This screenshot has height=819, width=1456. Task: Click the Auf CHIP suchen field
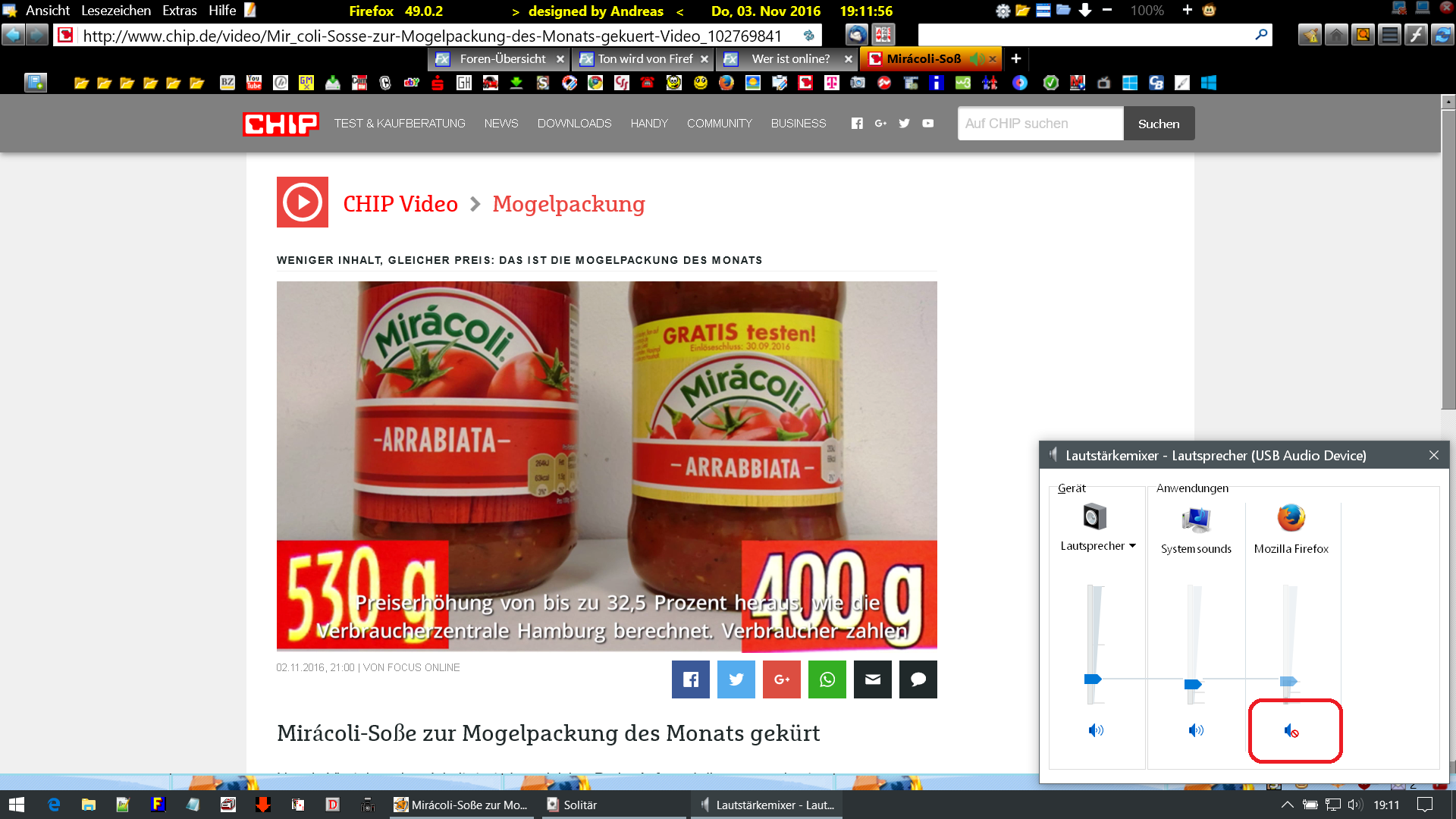1040,124
